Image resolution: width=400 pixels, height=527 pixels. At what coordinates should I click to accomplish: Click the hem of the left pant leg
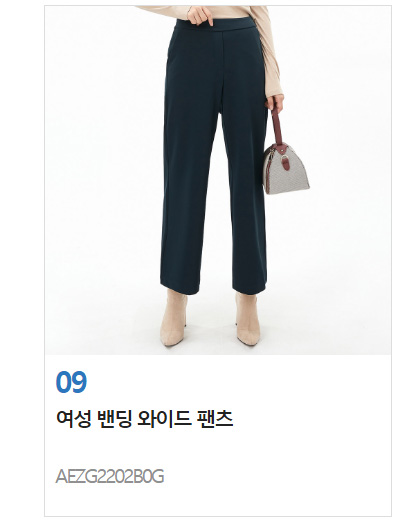[x=179, y=287]
